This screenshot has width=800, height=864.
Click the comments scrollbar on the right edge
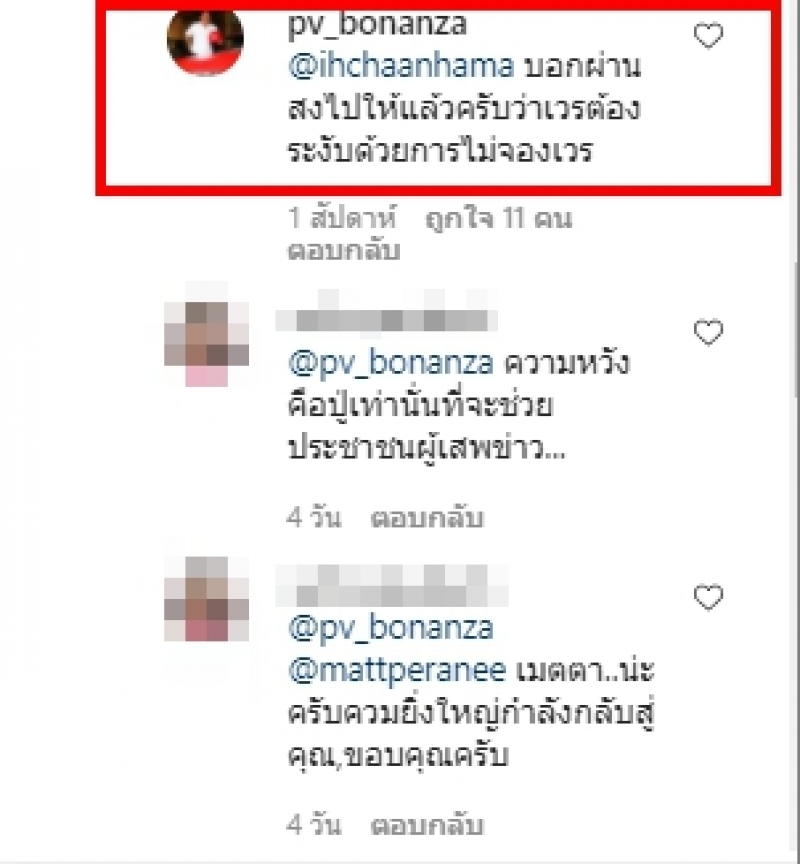click(797, 331)
